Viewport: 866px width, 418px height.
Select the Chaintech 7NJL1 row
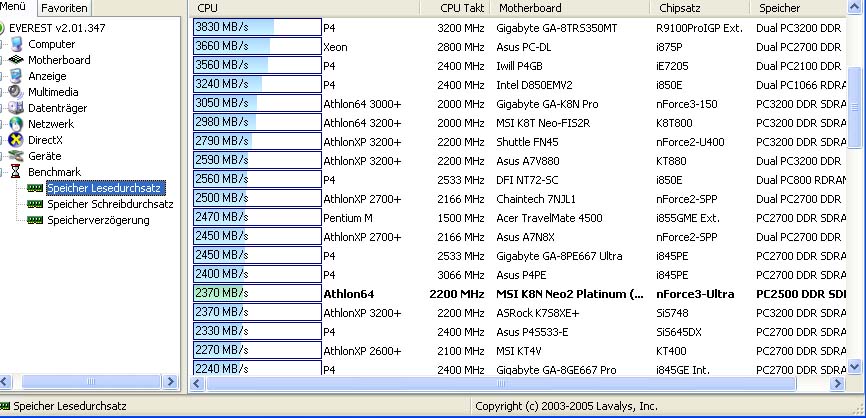click(x=519, y=199)
